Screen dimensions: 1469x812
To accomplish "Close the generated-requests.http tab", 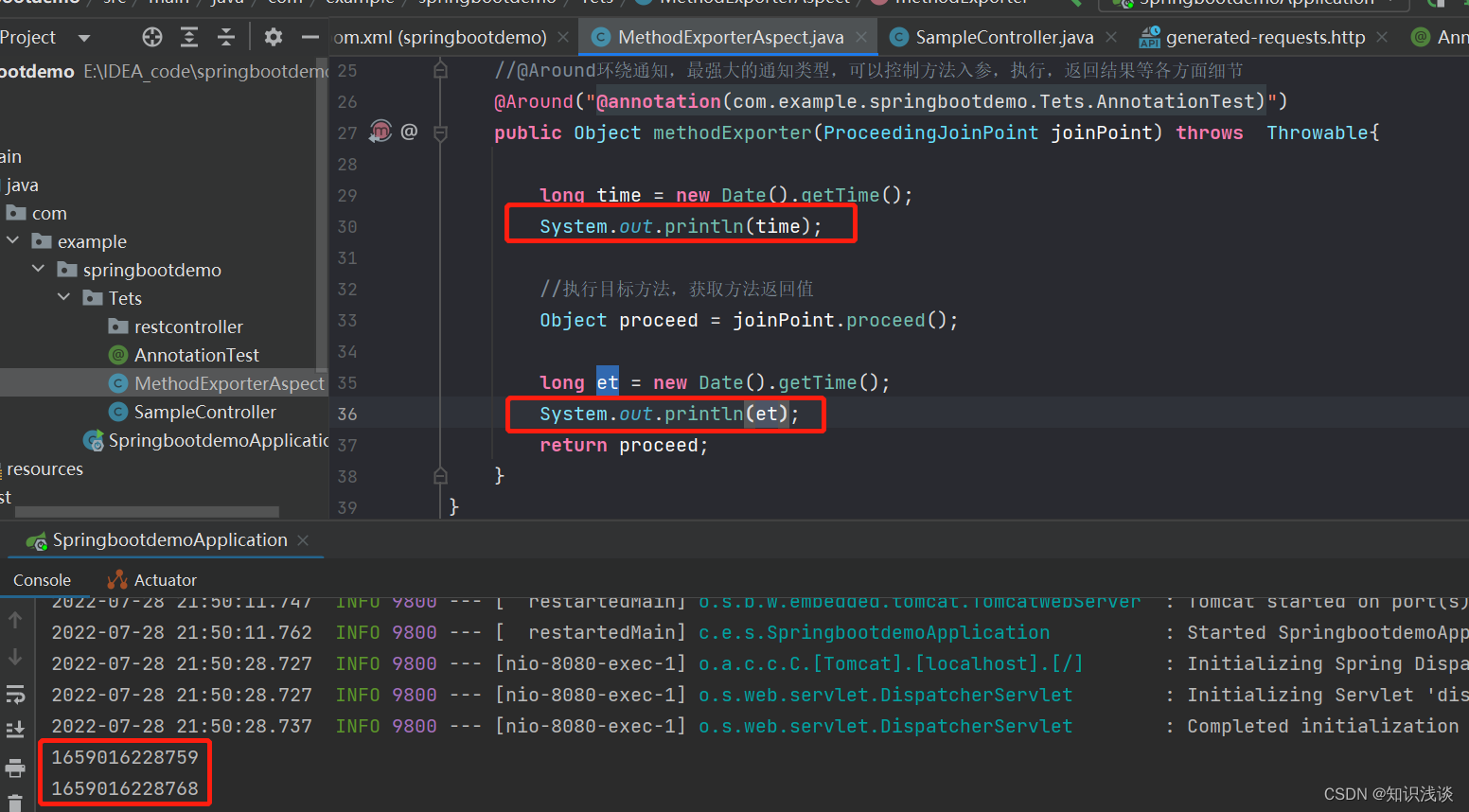I will 1382,37.
